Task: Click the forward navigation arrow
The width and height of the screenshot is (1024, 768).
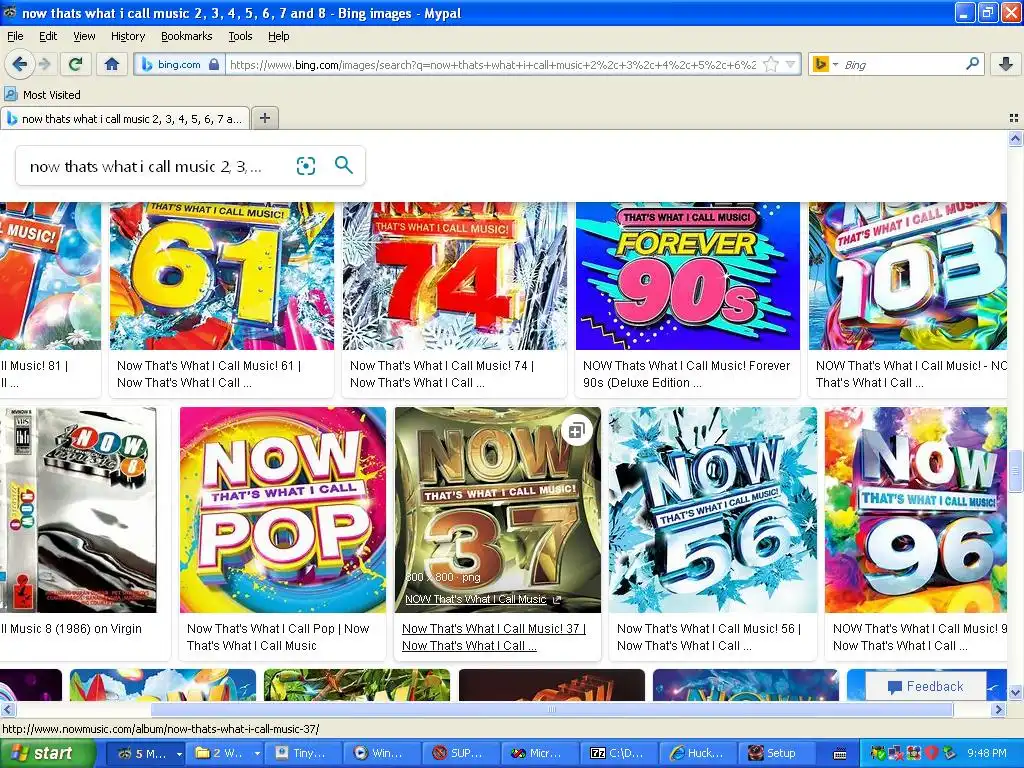Action: pos(44,64)
